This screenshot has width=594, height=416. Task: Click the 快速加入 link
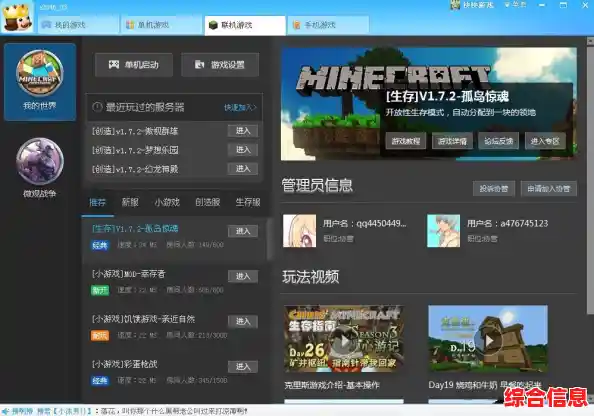click(240, 108)
